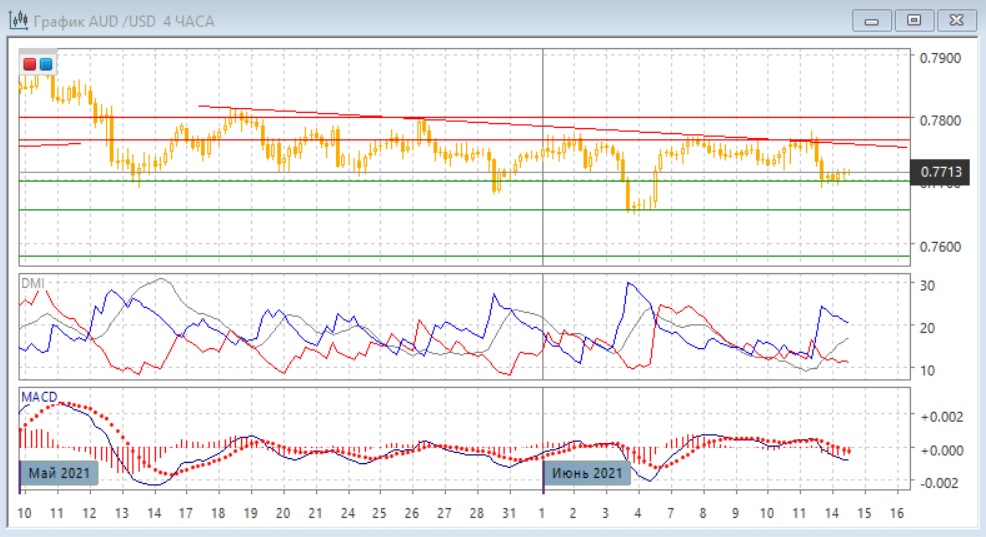Click the +0.002 MACD scale label
The image size is (986, 537).
tap(942, 416)
